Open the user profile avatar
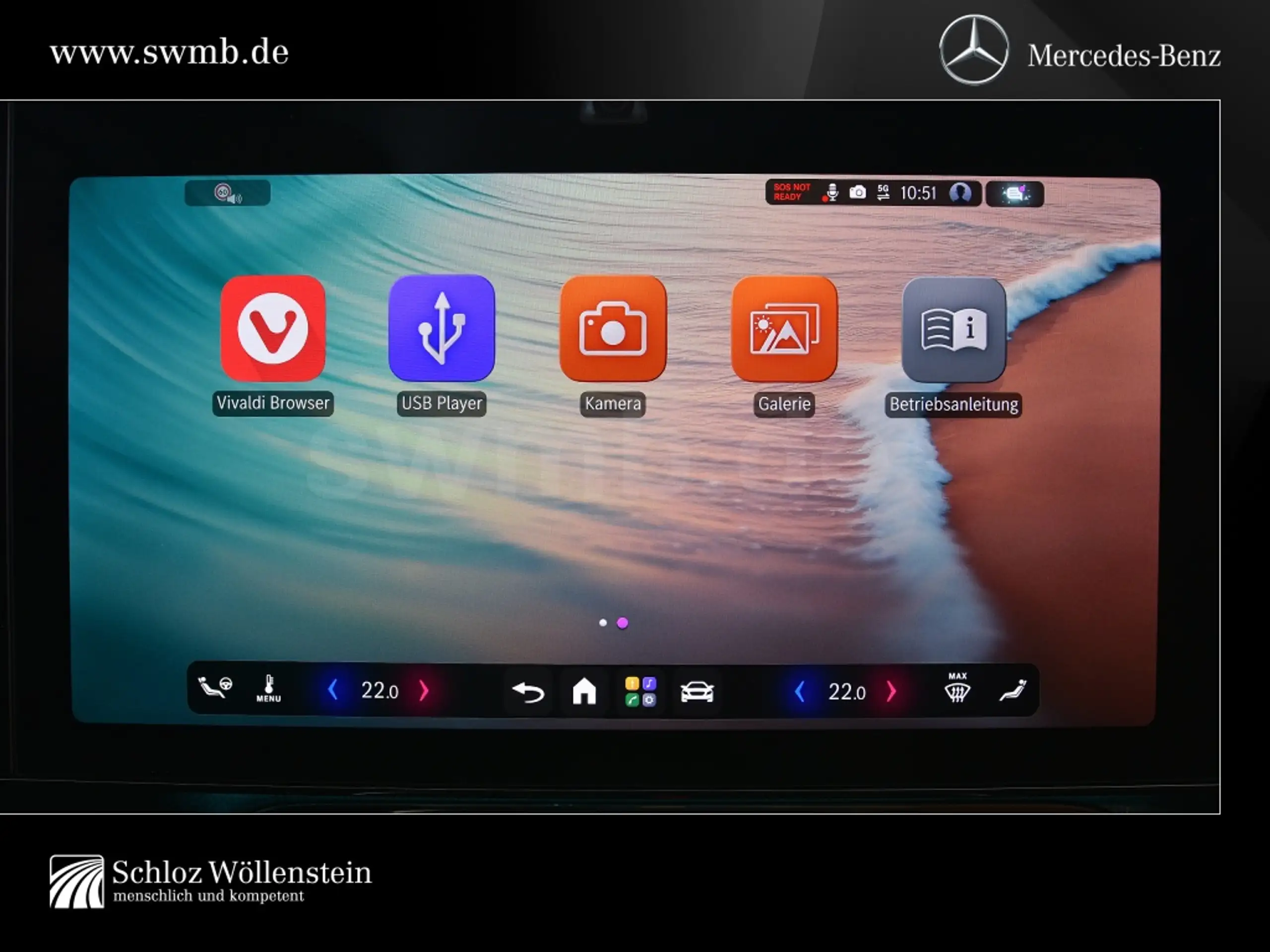This screenshot has width=1270, height=952. [x=960, y=193]
